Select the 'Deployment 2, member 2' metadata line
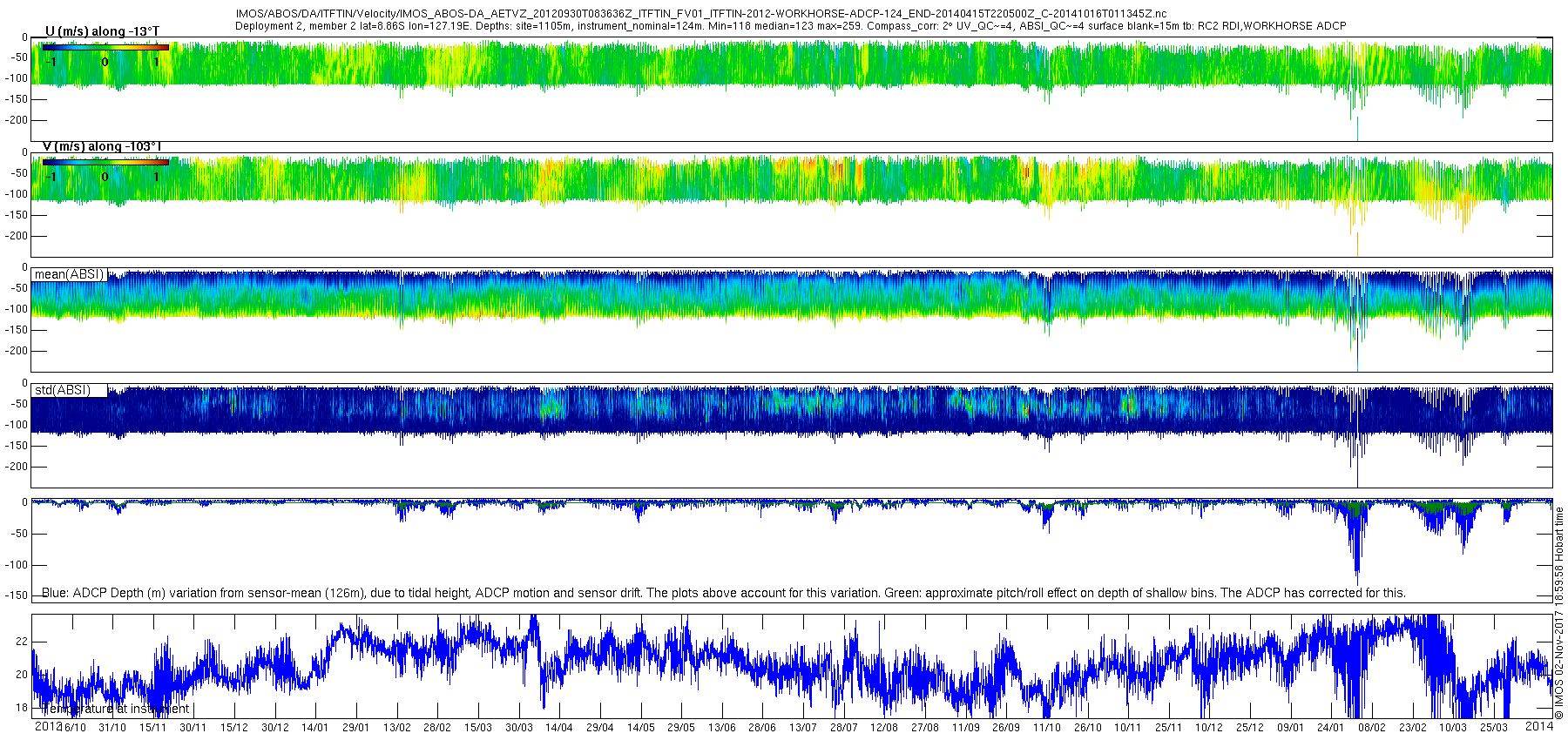 [x=790, y=26]
